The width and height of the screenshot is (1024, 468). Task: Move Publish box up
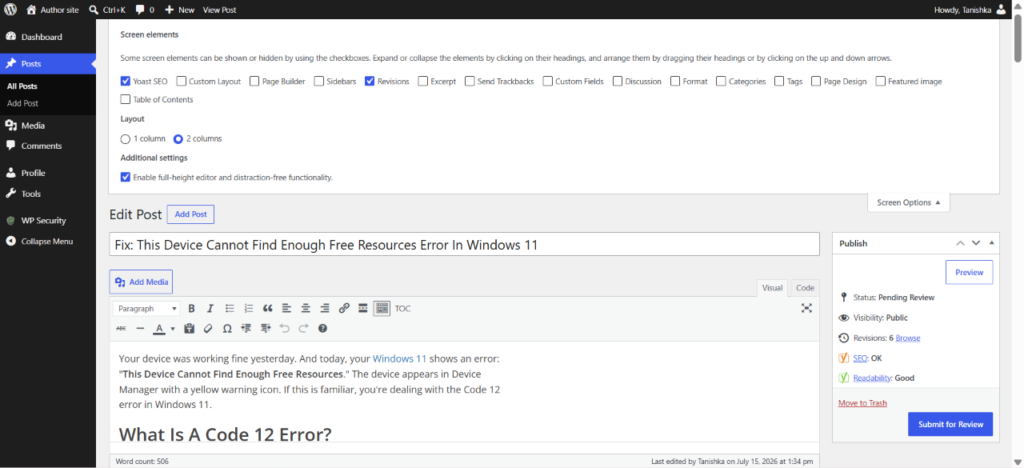click(x=960, y=243)
